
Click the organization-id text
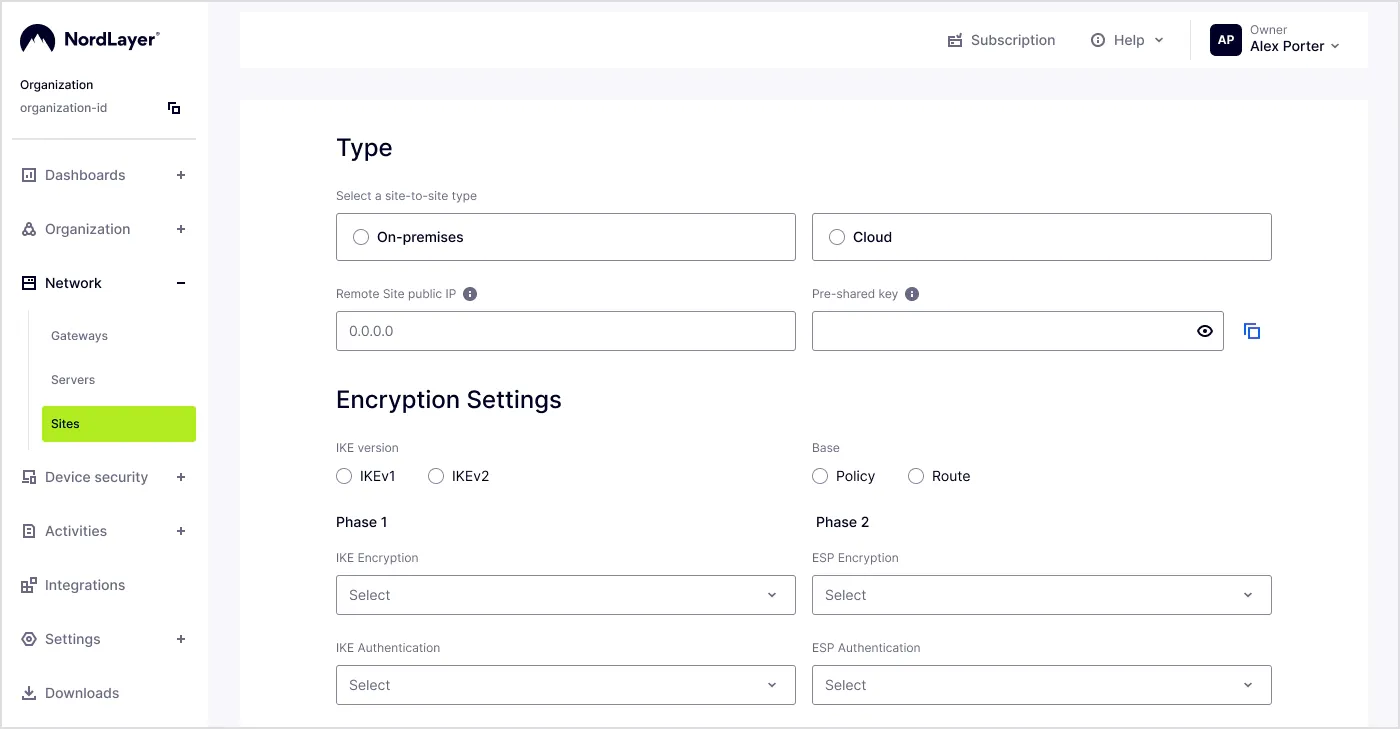[x=64, y=108]
